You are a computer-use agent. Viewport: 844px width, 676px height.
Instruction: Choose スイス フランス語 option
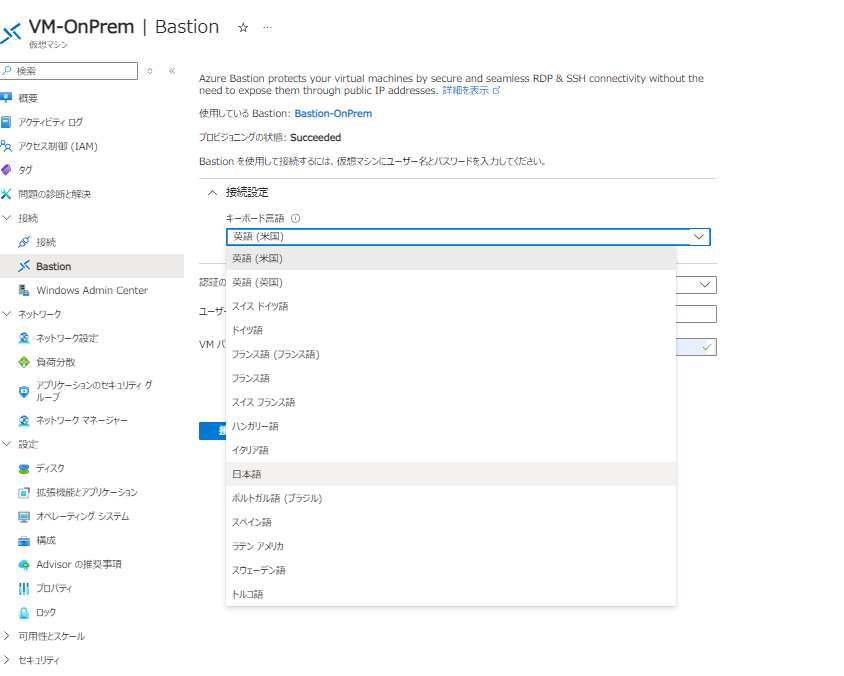point(451,402)
